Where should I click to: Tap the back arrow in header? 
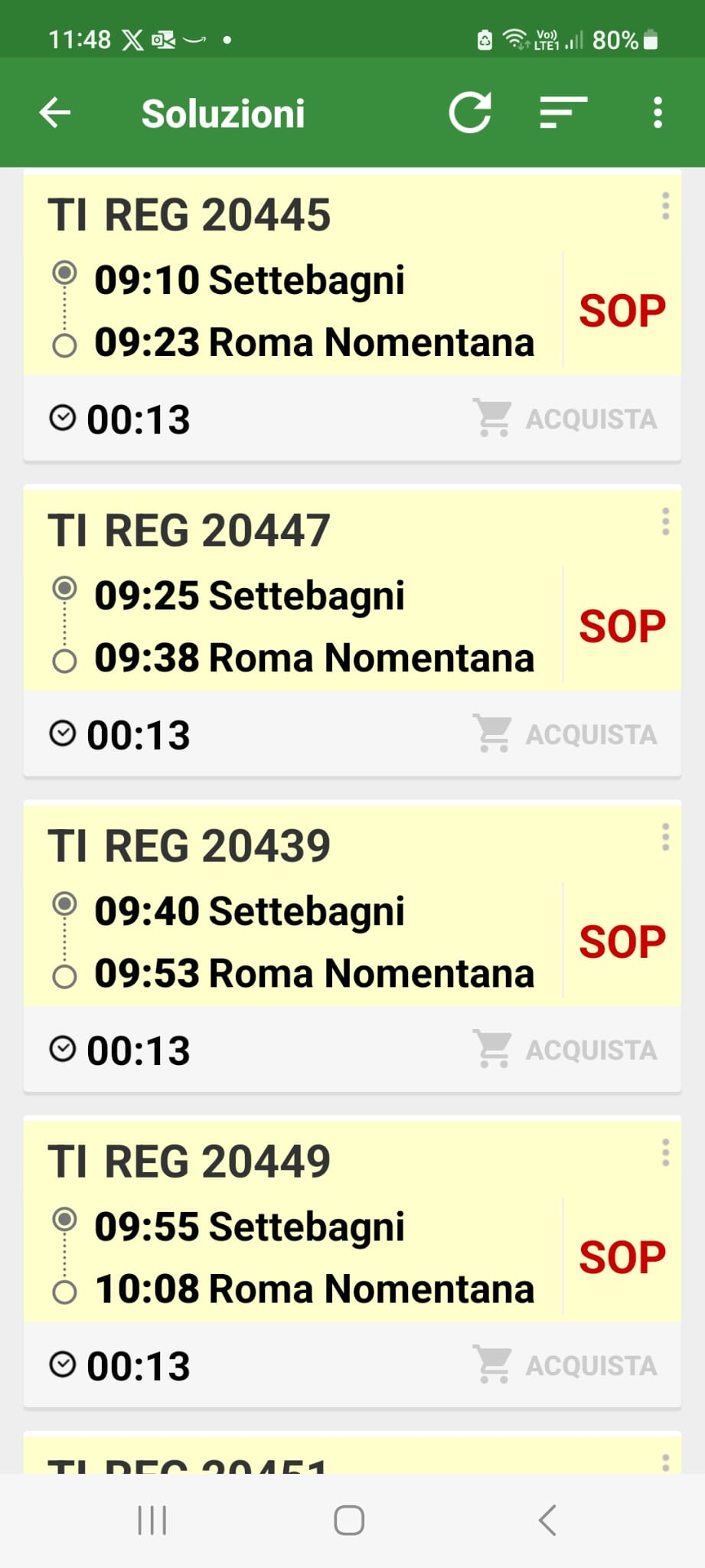tap(55, 113)
